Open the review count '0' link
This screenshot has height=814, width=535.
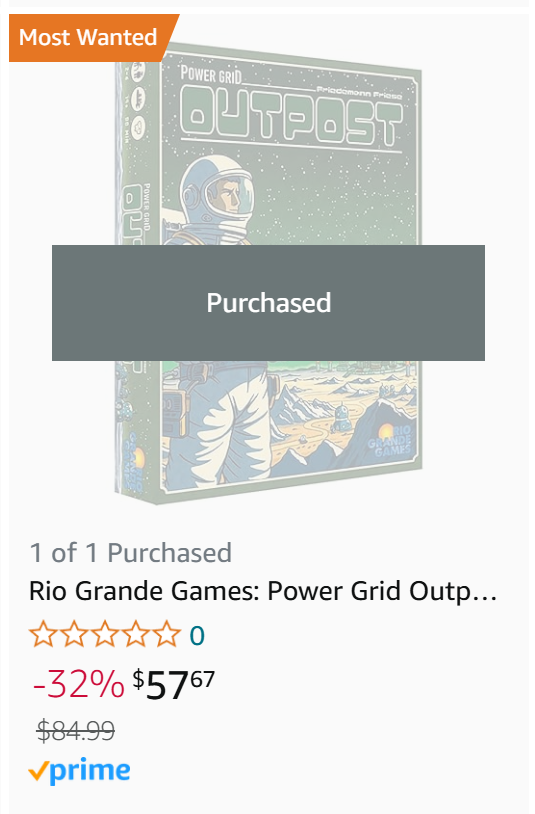(197, 635)
